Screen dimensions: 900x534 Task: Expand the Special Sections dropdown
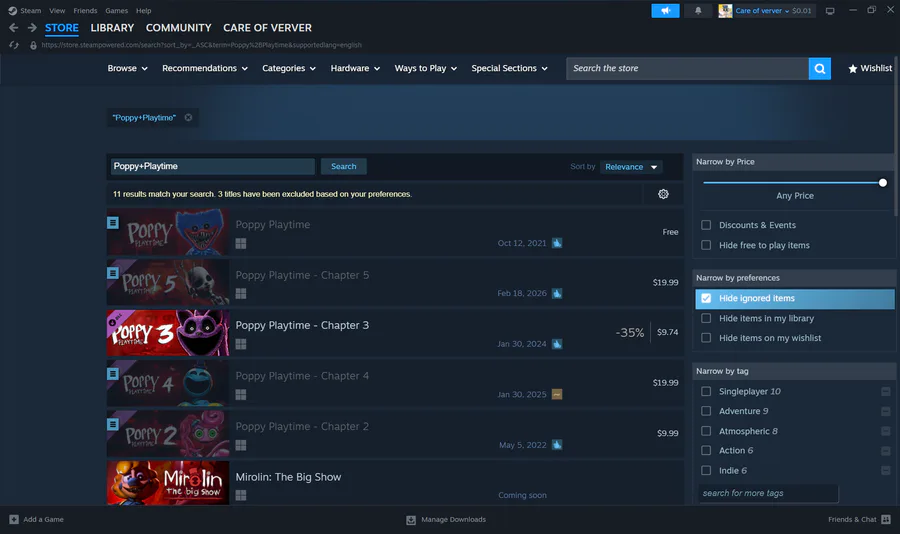[x=510, y=68]
